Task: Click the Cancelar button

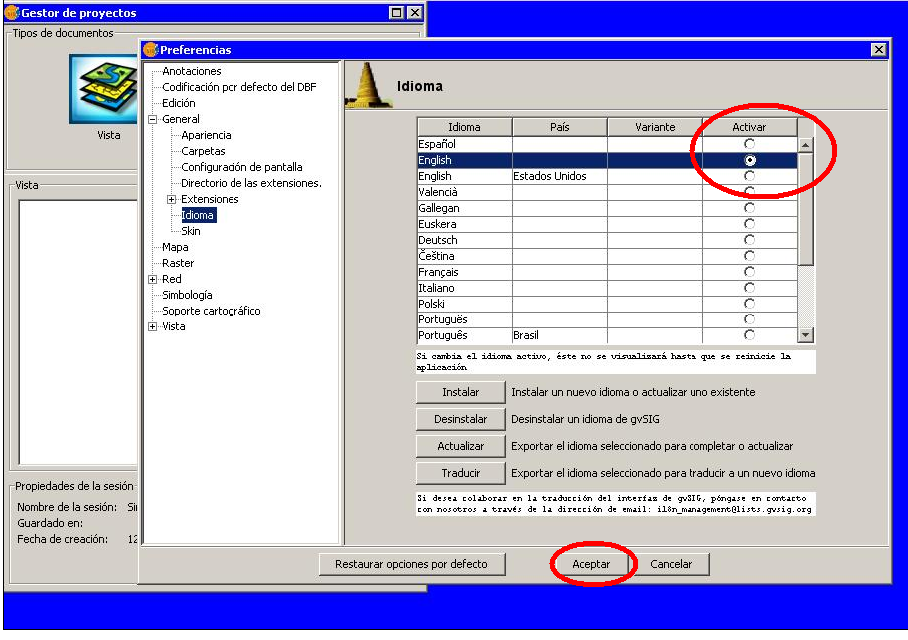Action: [x=671, y=564]
